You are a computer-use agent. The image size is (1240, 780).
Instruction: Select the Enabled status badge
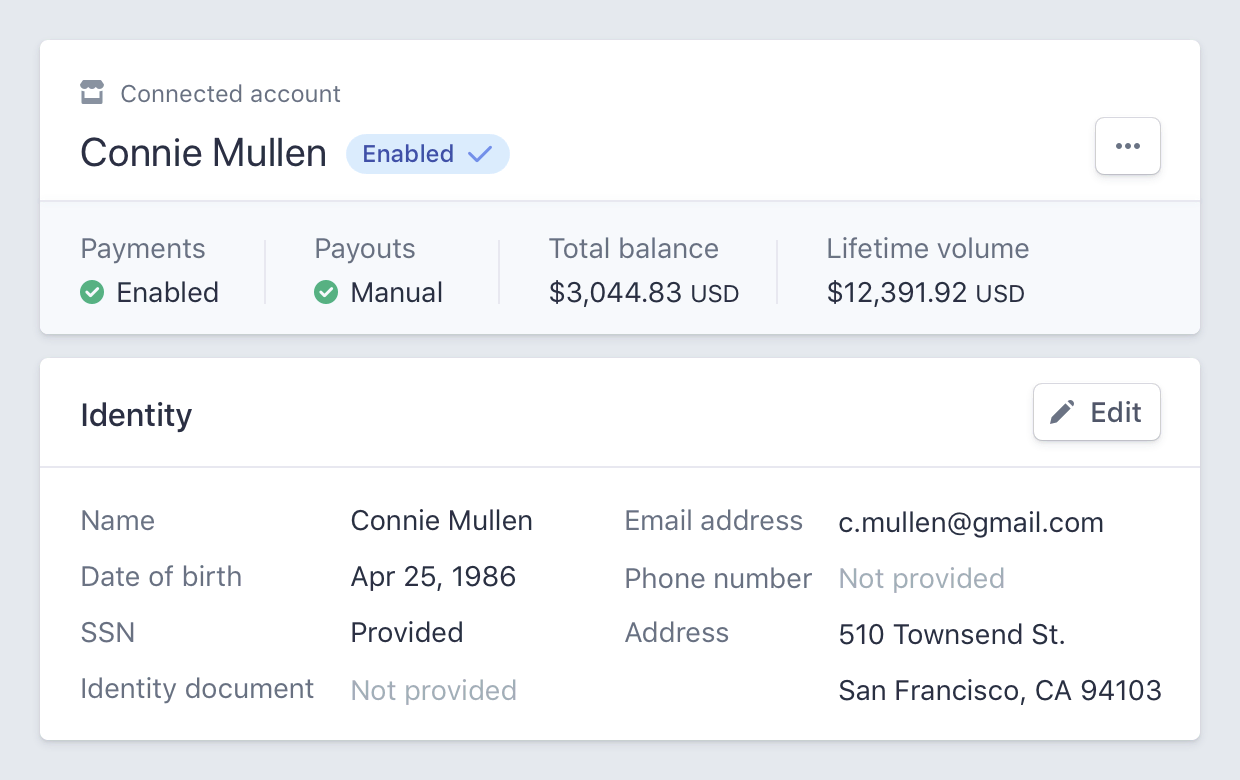[428, 154]
